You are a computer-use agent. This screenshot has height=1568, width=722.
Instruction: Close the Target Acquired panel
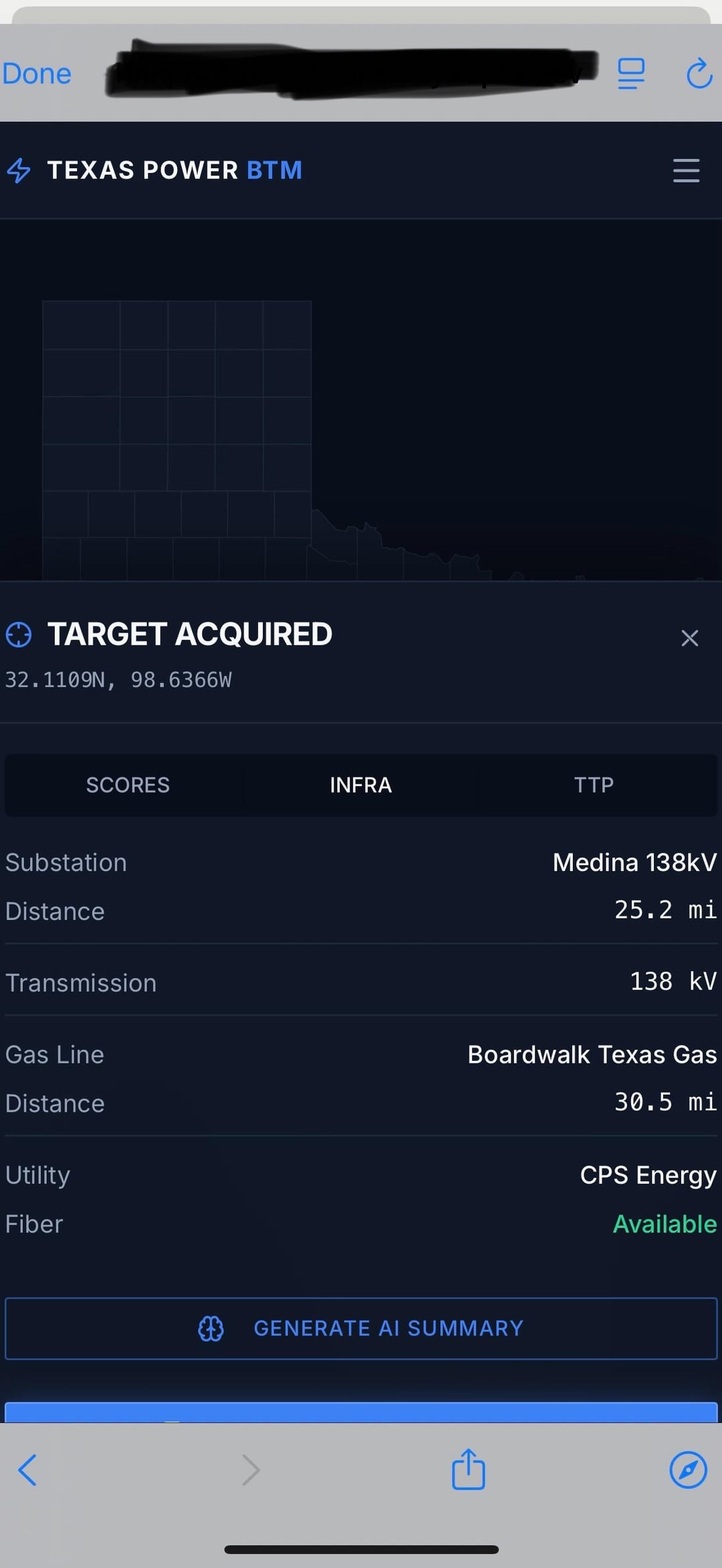tap(689, 638)
